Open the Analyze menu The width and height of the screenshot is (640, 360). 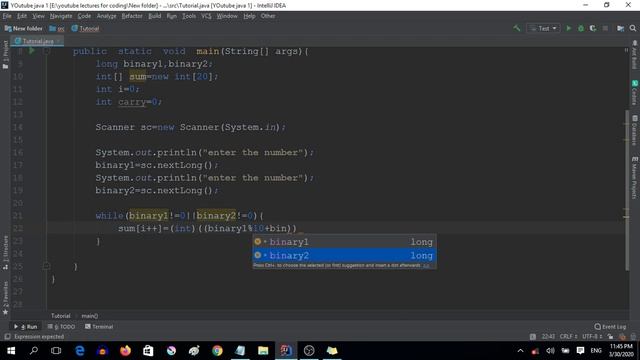107,16
